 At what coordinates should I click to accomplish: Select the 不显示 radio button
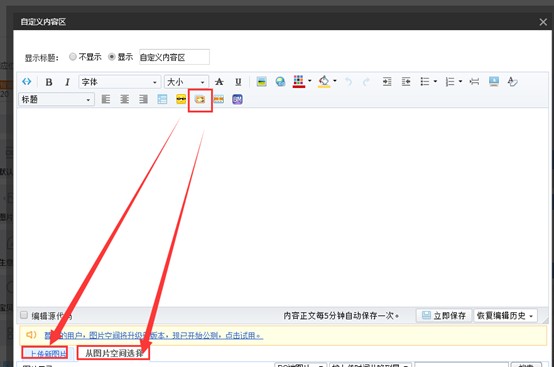[72, 57]
